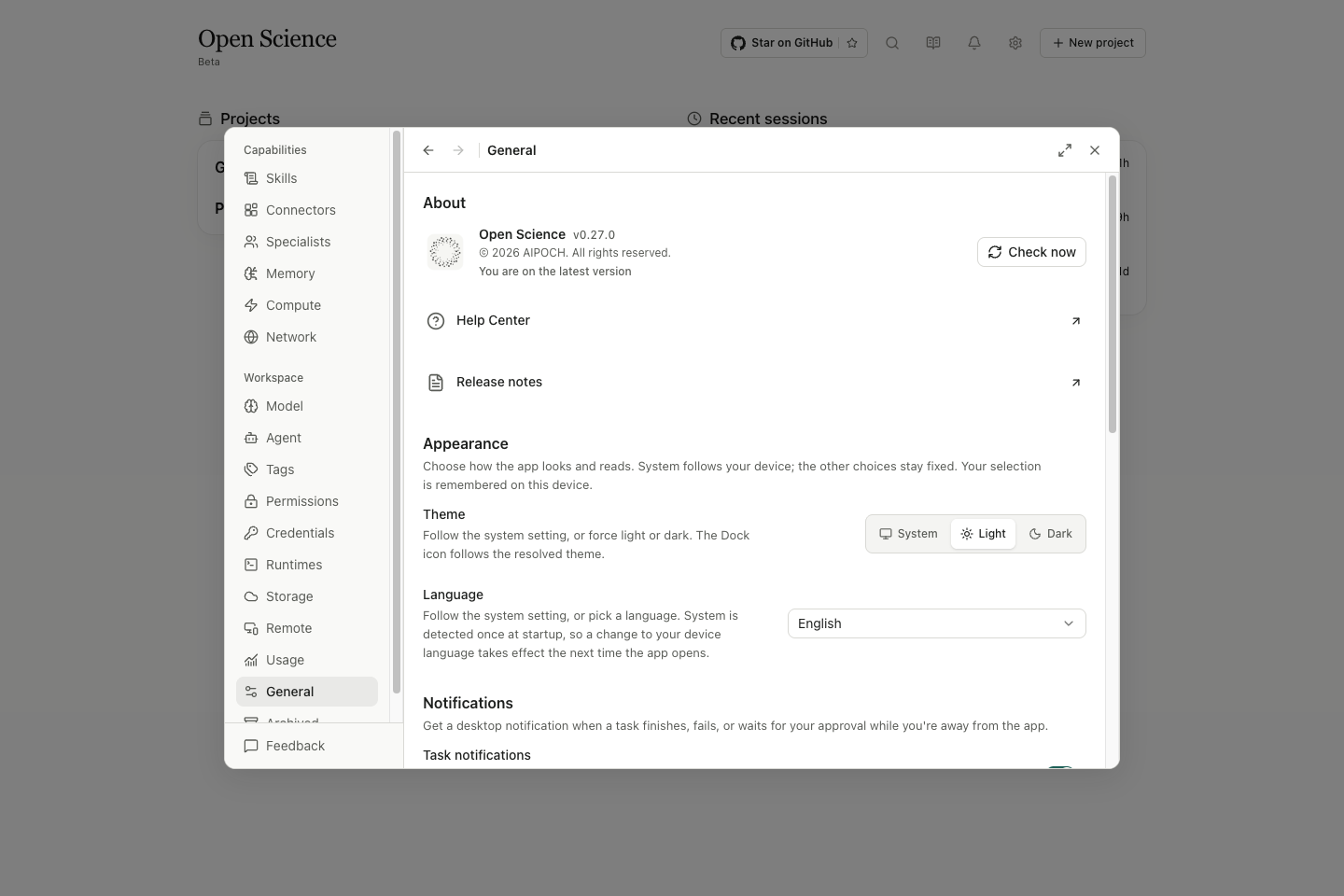Image resolution: width=1344 pixels, height=896 pixels.
Task: Open the Skills settings page
Action: [x=307, y=178]
